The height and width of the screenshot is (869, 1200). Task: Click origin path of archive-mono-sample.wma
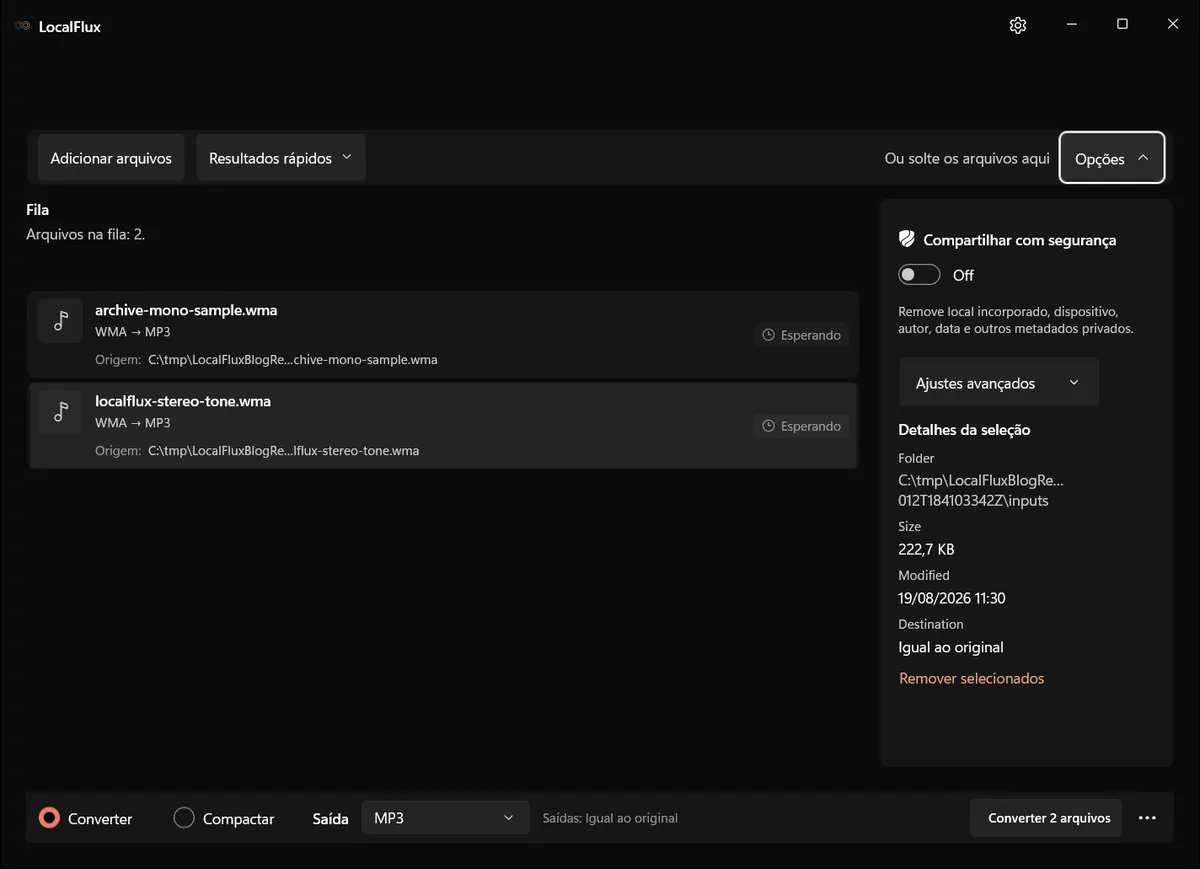293,360
